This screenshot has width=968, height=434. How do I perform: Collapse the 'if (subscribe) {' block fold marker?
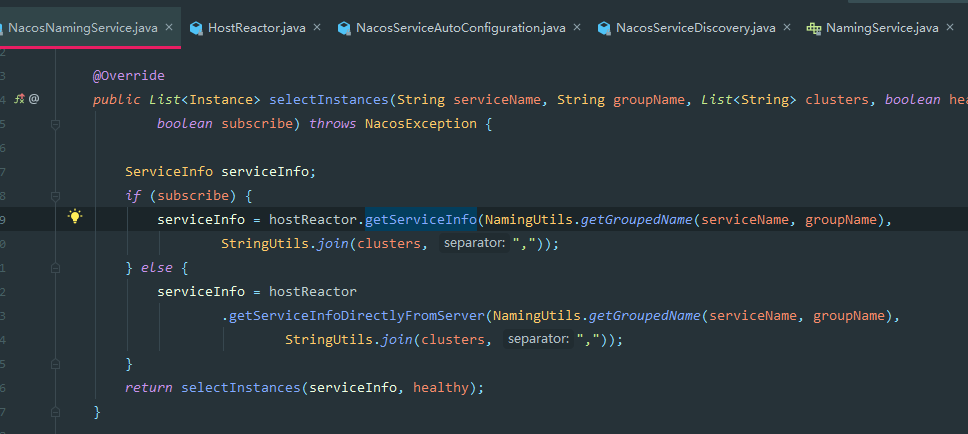pos(56,196)
